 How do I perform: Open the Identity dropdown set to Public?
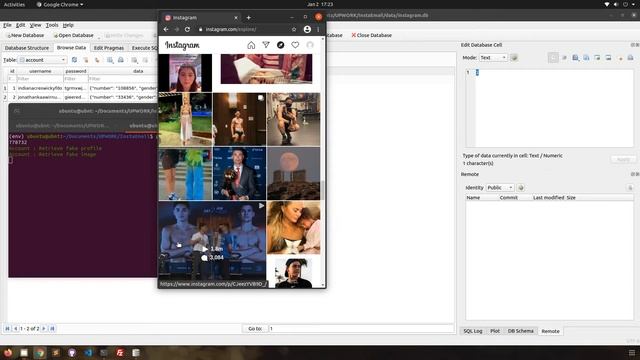(x=500, y=188)
